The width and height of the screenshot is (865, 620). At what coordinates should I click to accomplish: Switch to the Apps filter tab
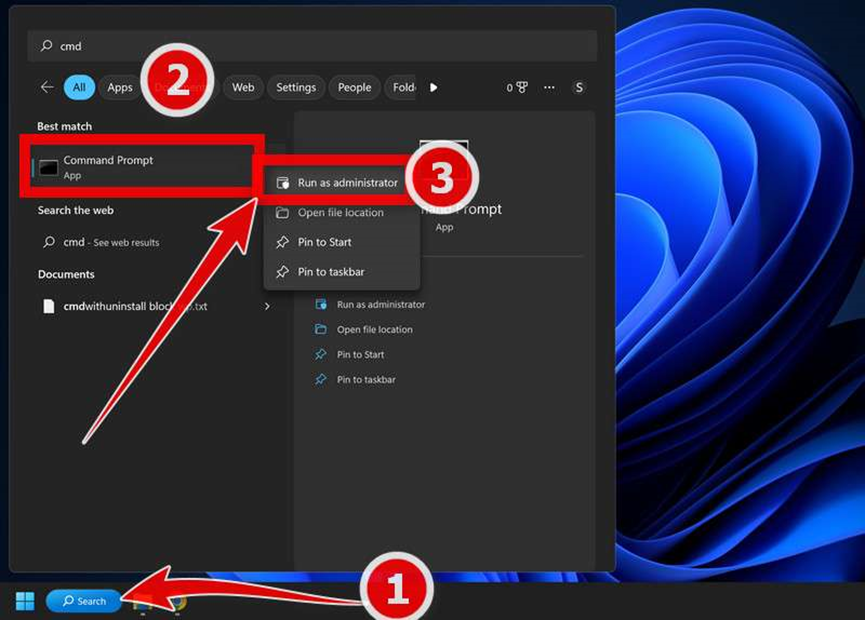click(x=120, y=87)
